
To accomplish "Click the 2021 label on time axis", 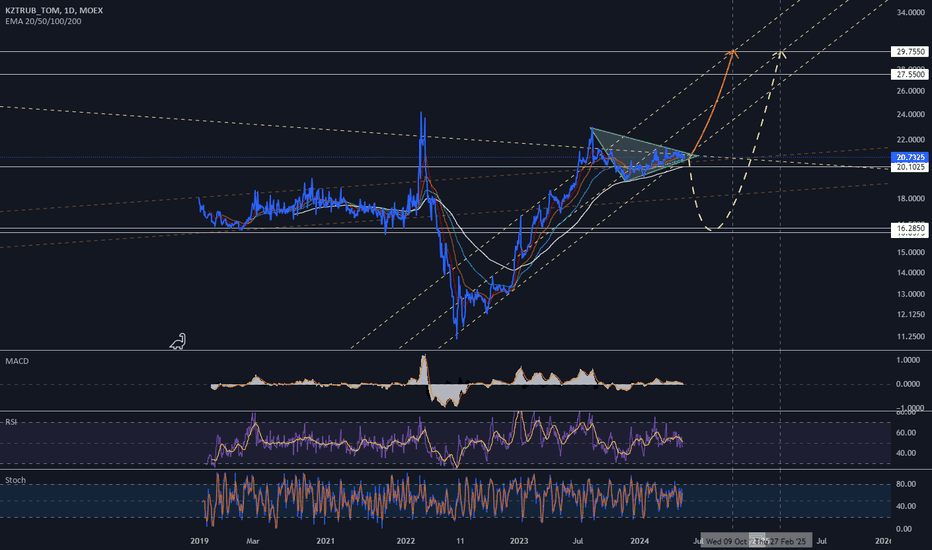I will (325, 541).
